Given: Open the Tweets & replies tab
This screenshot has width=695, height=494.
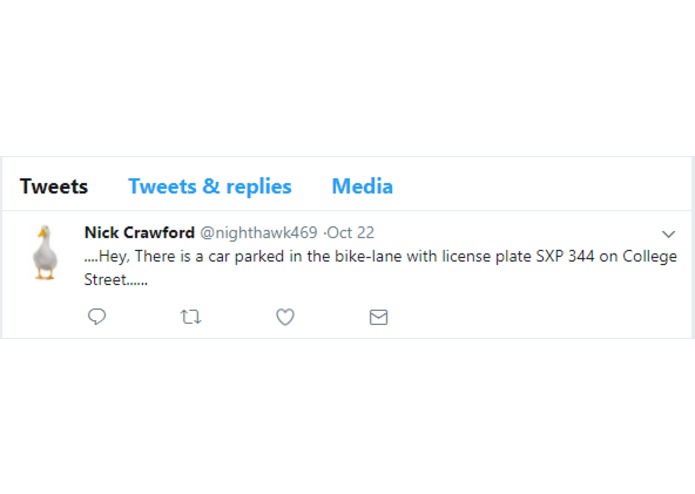Looking at the screenshot, I should (x=210, y=186).
